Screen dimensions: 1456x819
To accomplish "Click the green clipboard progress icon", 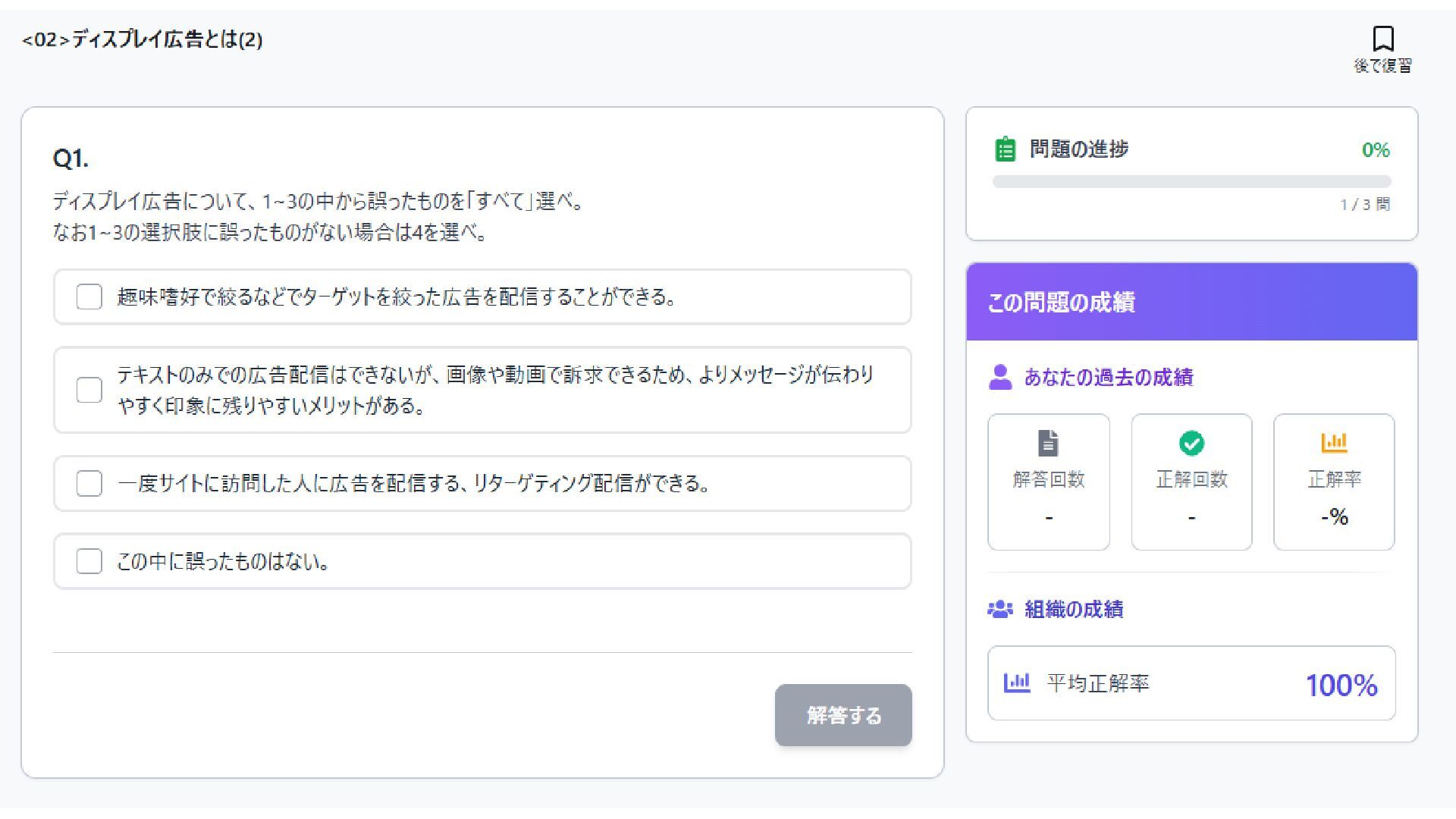I will (1005, 149).
